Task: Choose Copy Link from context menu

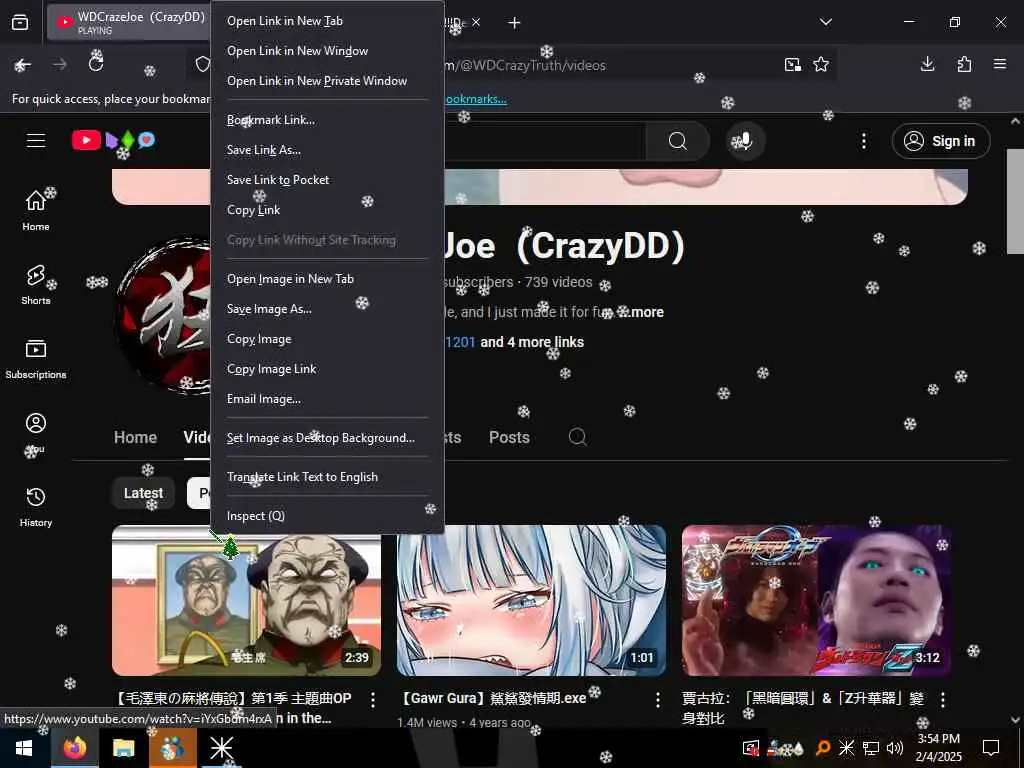Action: [x=327, y=210]
